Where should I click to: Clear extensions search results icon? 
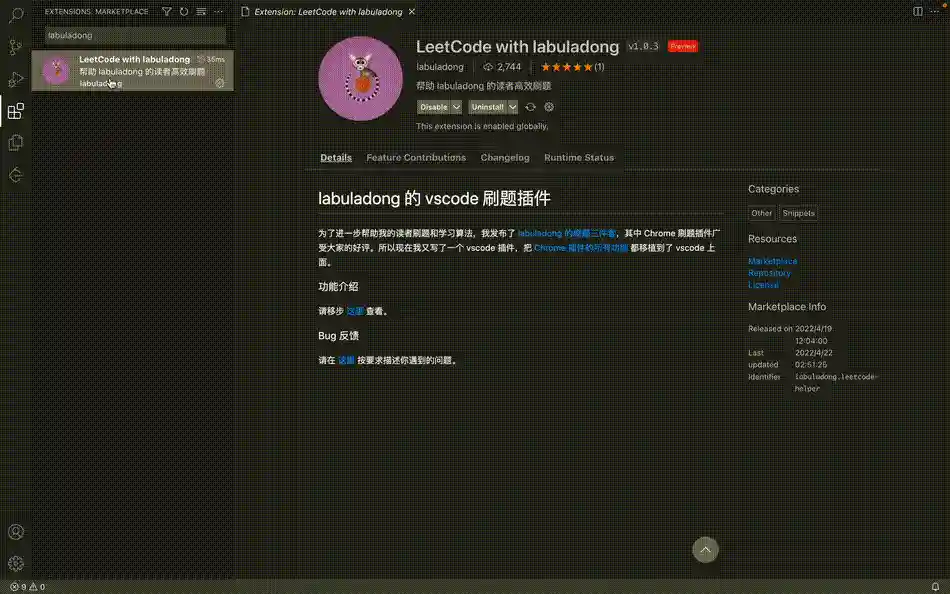pos(201,12)
